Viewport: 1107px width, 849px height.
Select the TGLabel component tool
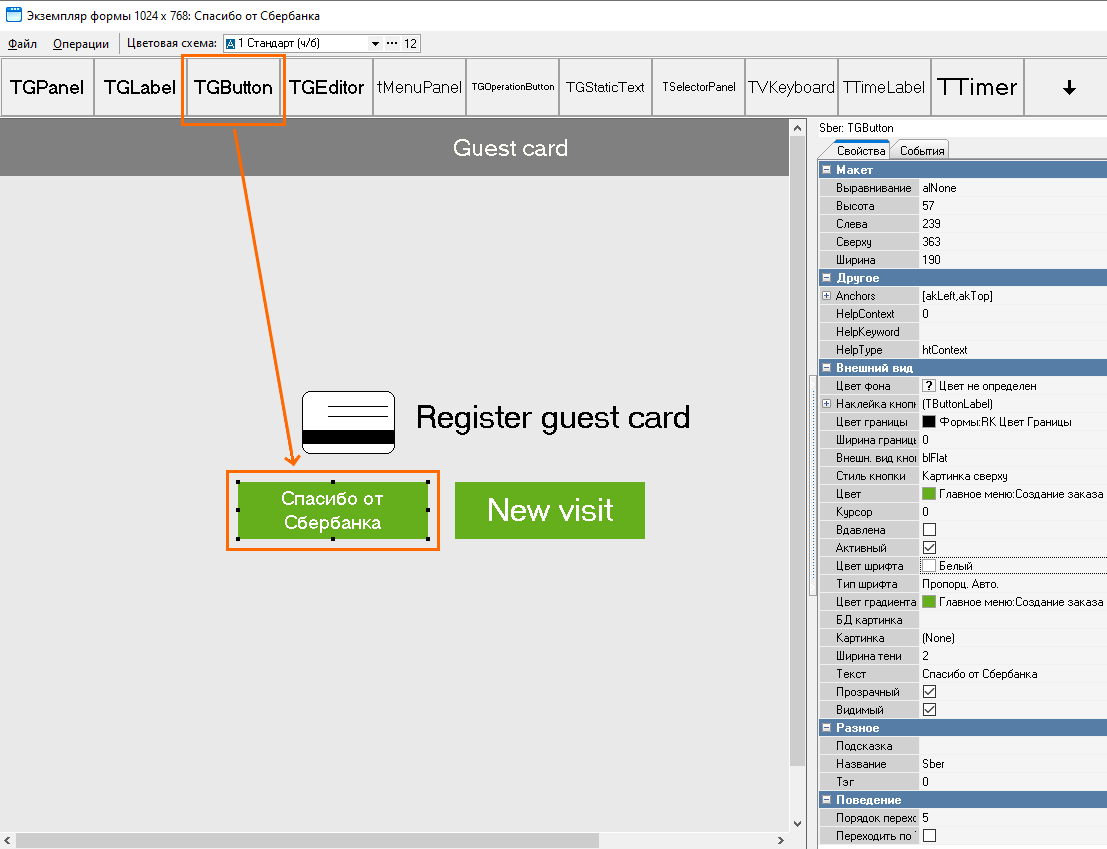pyautogui.click(x=140, y=88)
